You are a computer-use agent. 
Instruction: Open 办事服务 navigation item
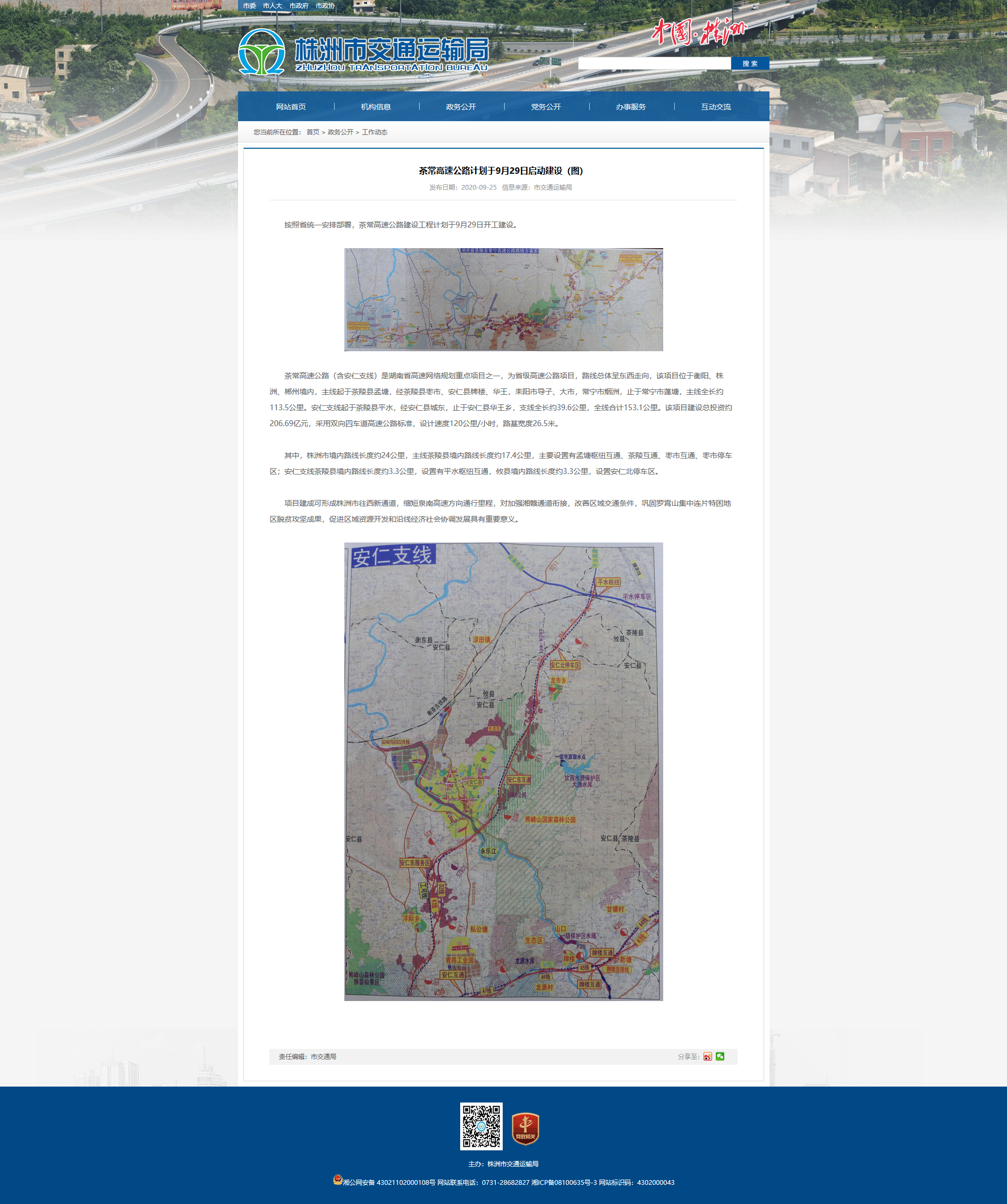[631, 107]
